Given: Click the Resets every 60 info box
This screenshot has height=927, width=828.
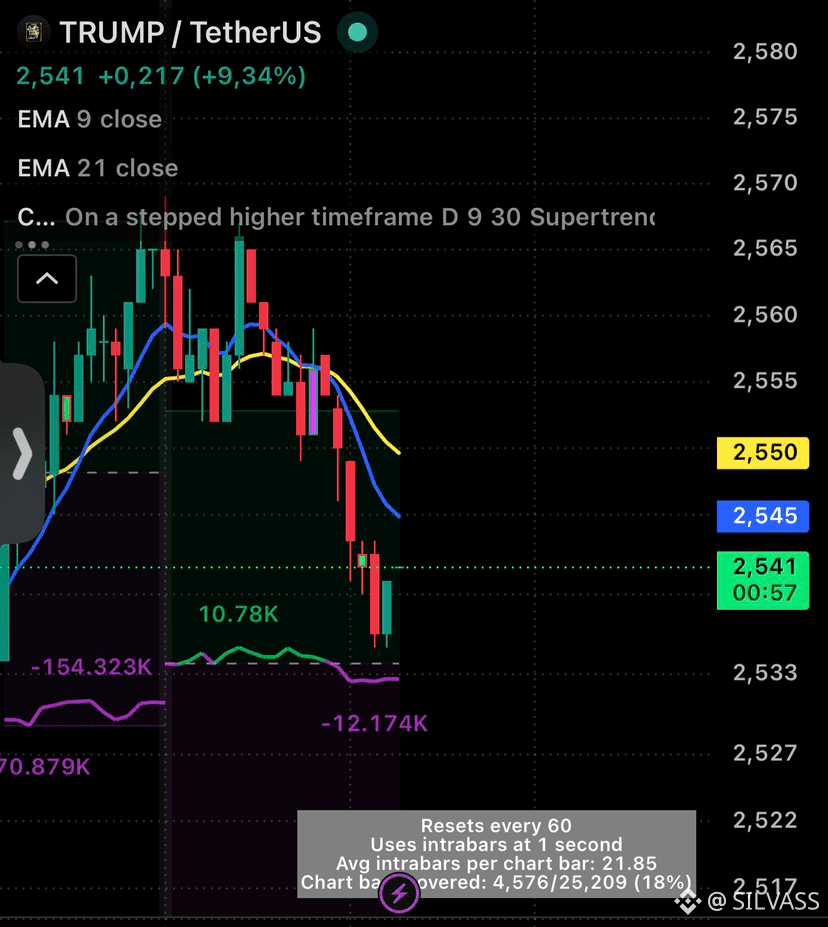Looking at the screenshot, I should coord(496,854).
